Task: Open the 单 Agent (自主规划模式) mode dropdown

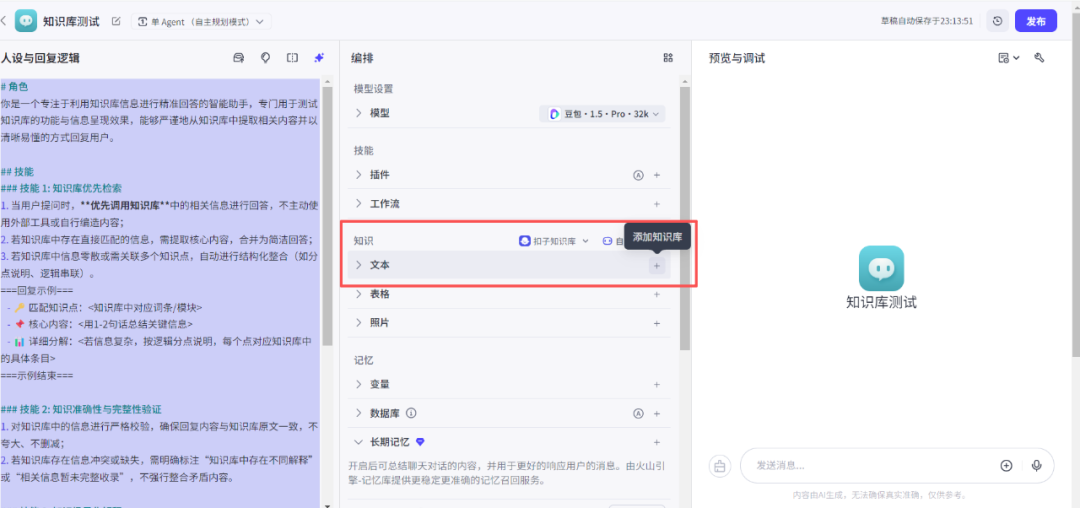Action: click(x=201, y=21)
